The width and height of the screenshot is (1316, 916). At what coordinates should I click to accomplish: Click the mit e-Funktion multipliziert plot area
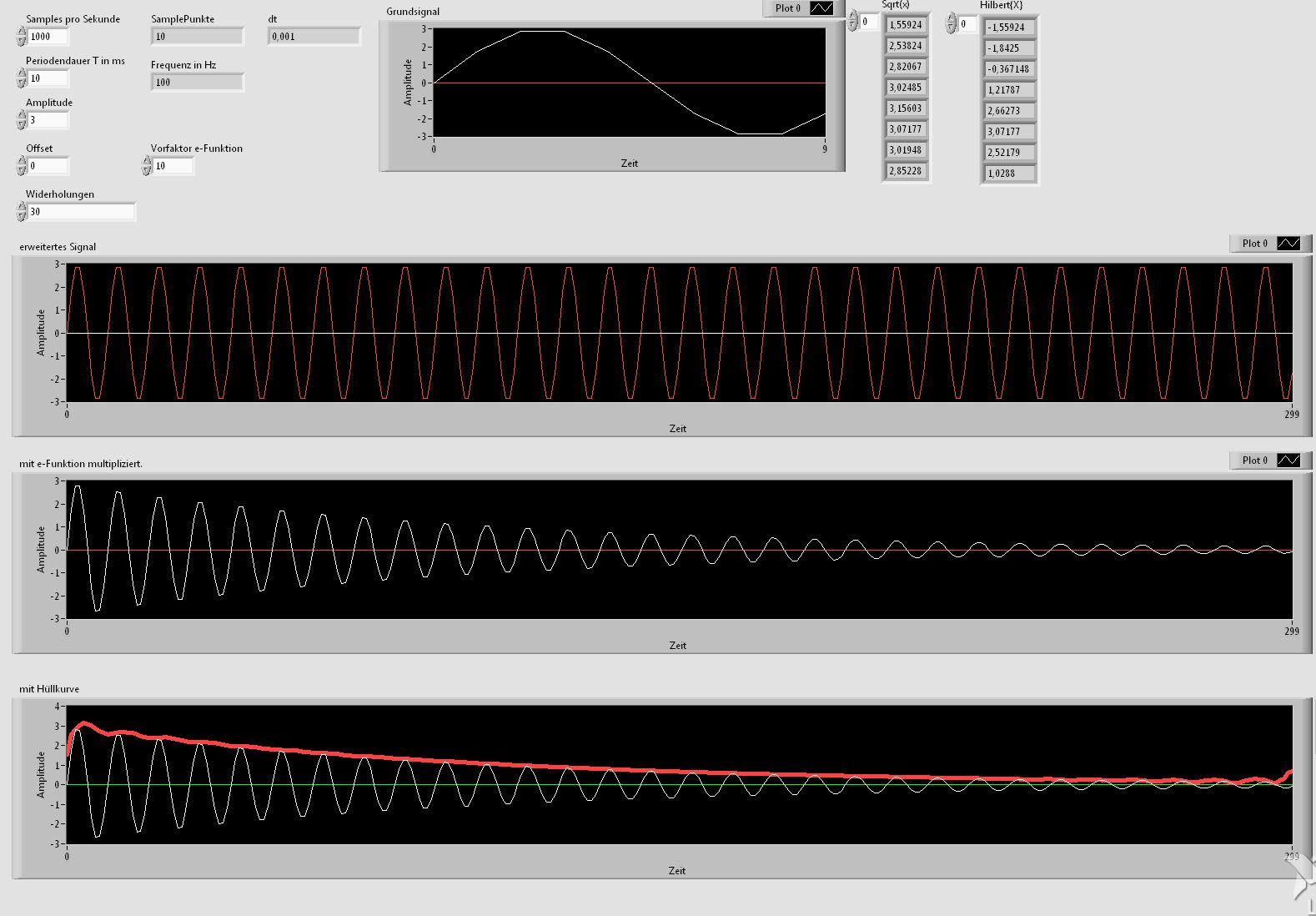coord(680,550)
